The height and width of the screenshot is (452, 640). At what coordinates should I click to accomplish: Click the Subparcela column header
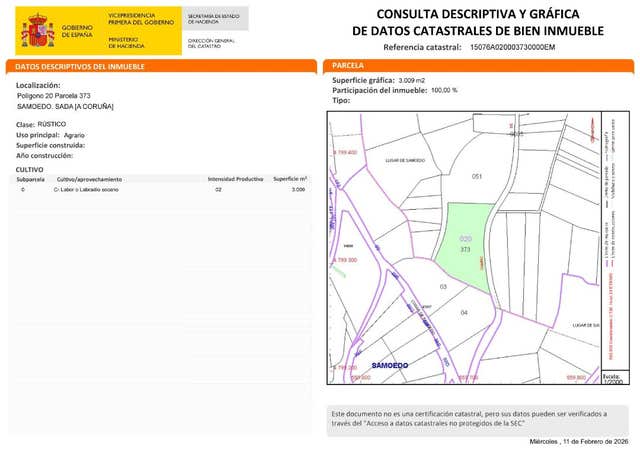point(30,178)
